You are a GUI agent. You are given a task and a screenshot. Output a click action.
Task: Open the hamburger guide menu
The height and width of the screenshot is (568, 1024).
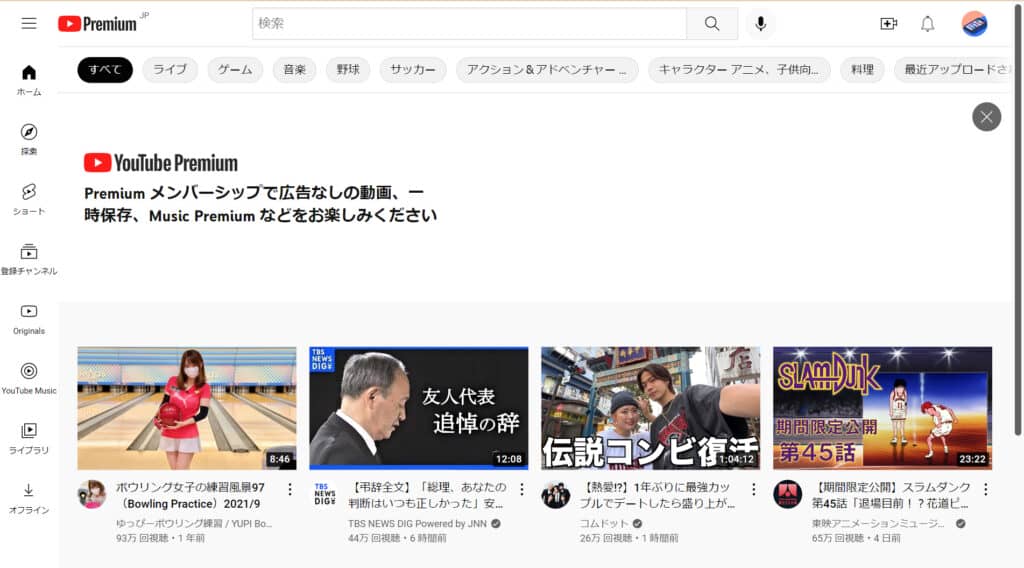click(29, 24)
